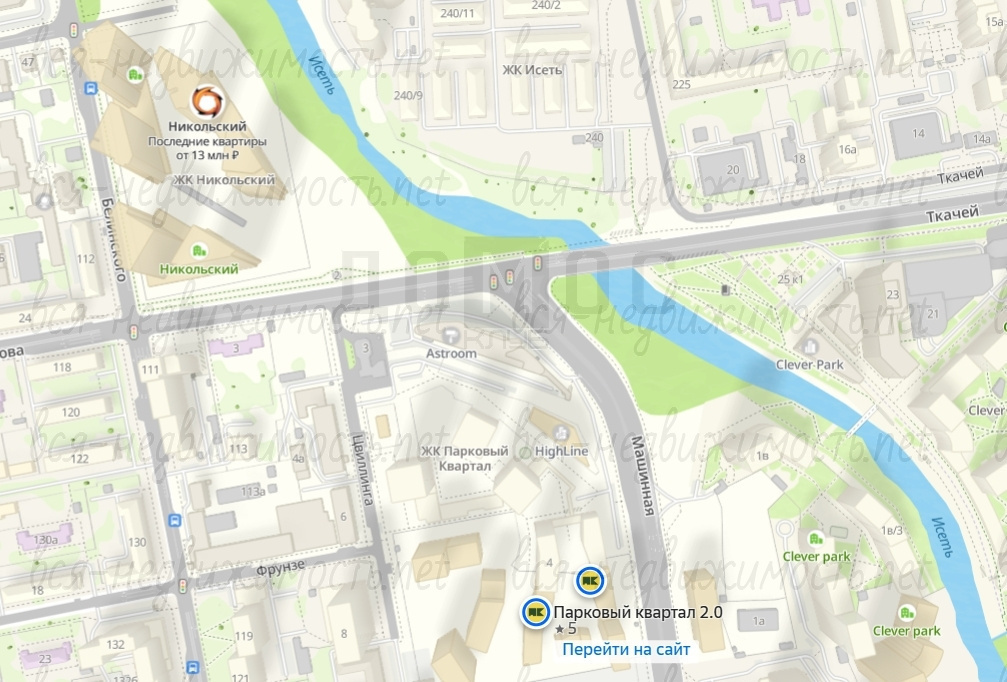
Task: Click the ЖК Исеть complex label
Action: pos(532,70)
